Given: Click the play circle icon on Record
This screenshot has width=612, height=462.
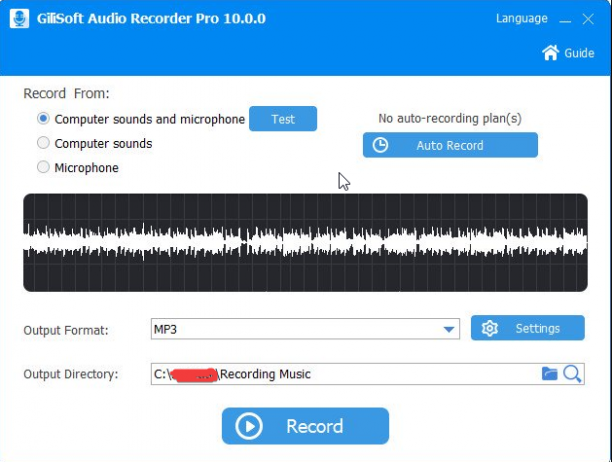Looking at the screenshot, I should 249,426.
